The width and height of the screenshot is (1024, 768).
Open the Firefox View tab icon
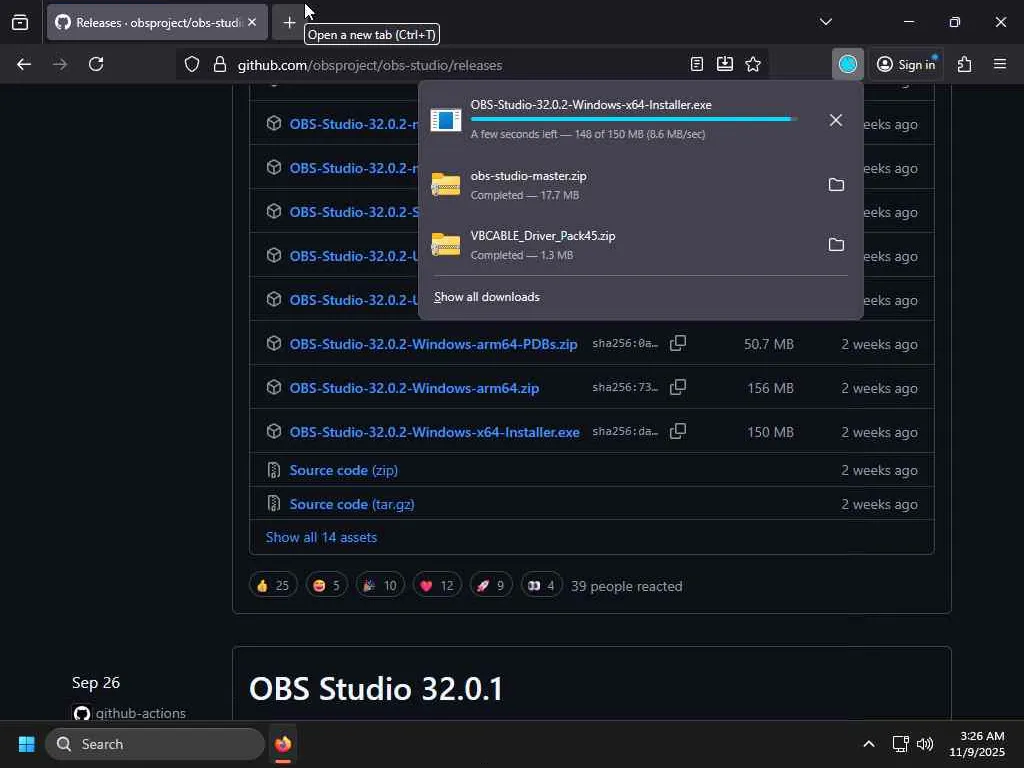click(x=20, y=22)
